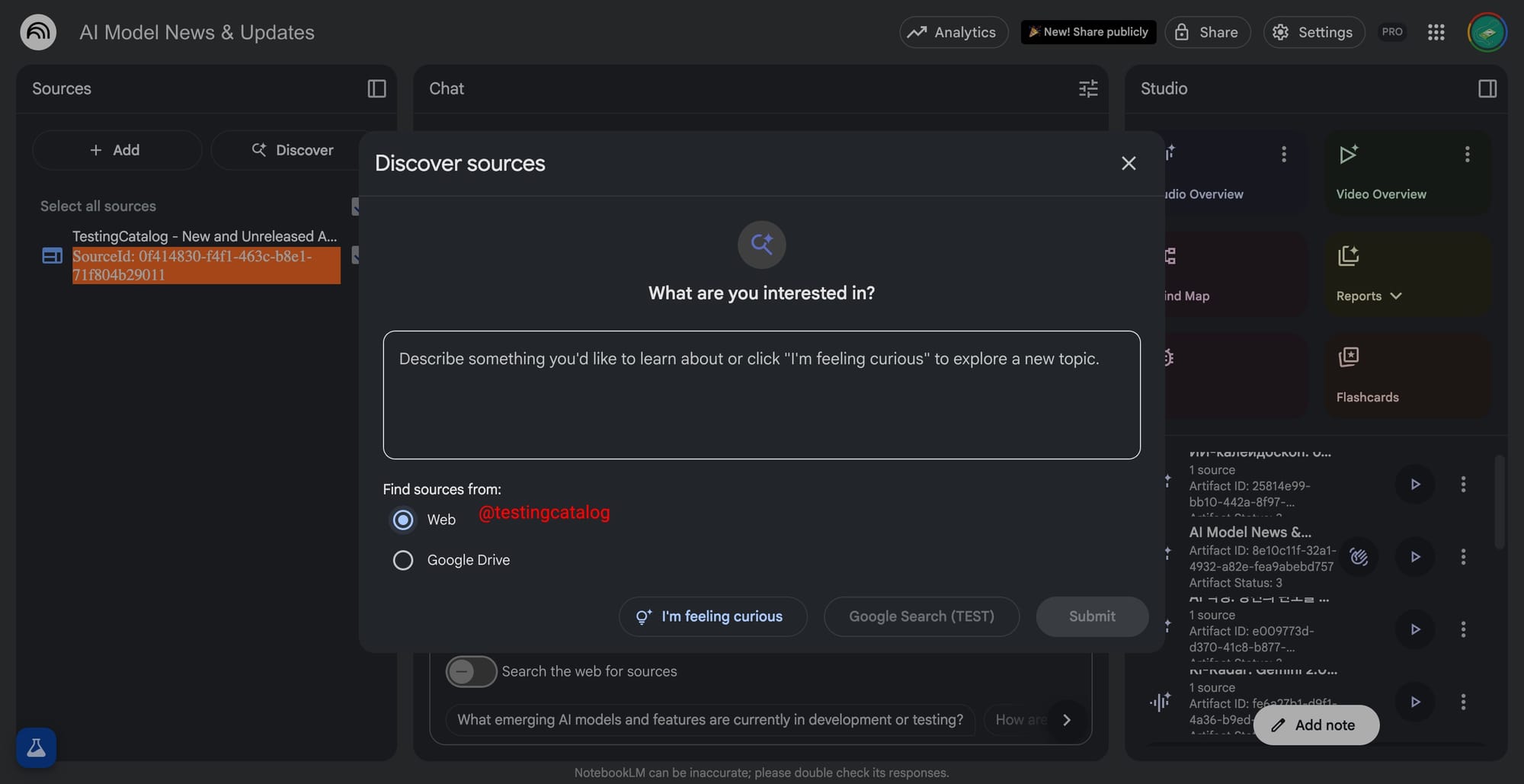1524x784 pixels.
Task: Open more options for AI Model News artifact
Action: click(x=1463, y=557)
